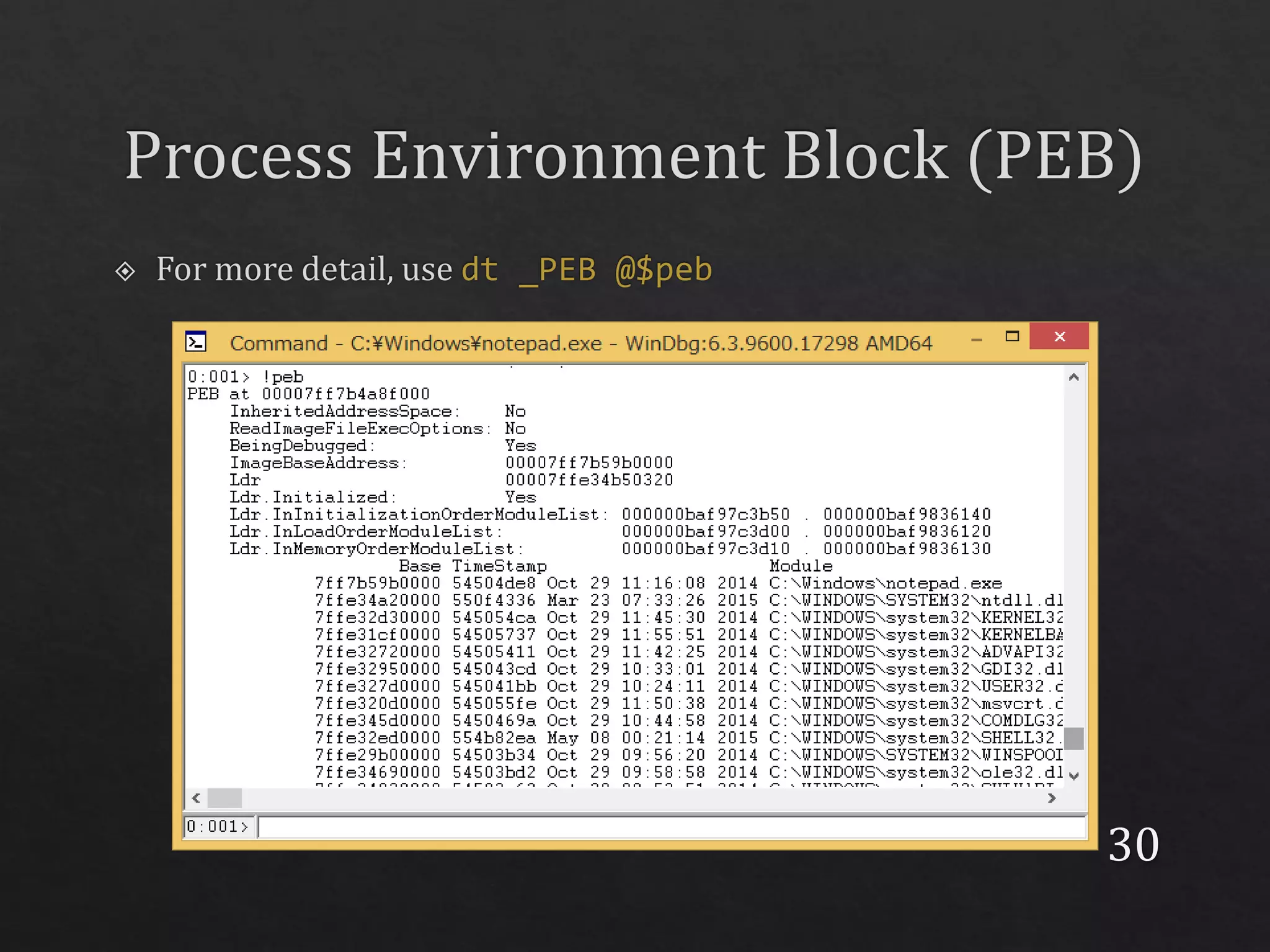Image resolution: width=1270 pixels, height=952 pixels.
Task: Click the vertical scrollbar up arrow
Action: 1074,377
